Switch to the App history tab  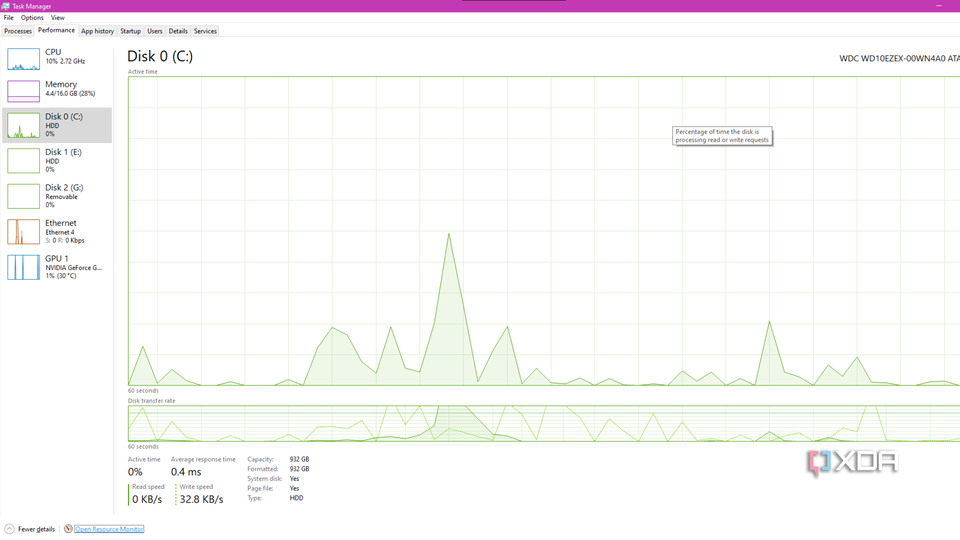coord(97,31)
